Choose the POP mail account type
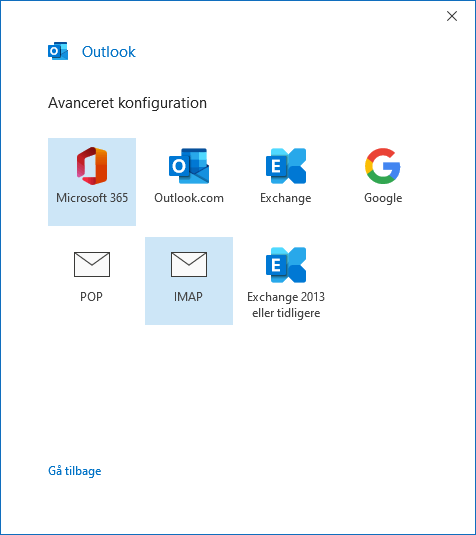 click(92, 281)
